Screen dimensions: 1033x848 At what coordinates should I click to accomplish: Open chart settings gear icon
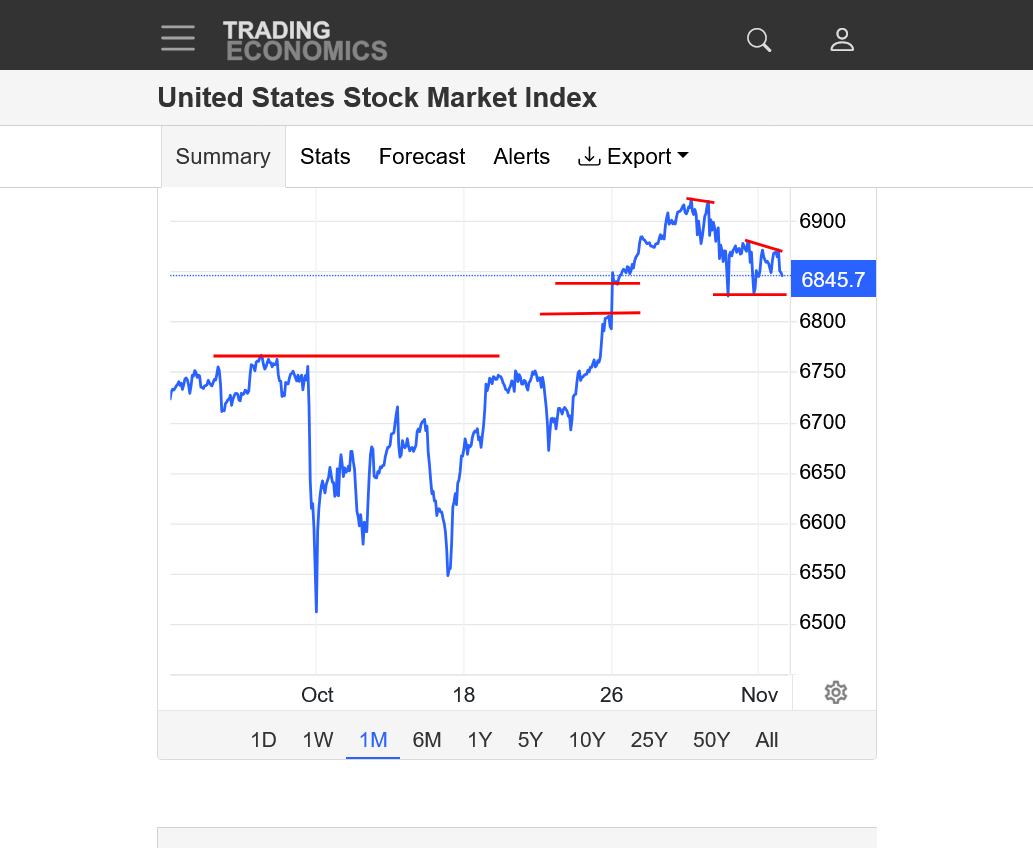tap(836, 692)
